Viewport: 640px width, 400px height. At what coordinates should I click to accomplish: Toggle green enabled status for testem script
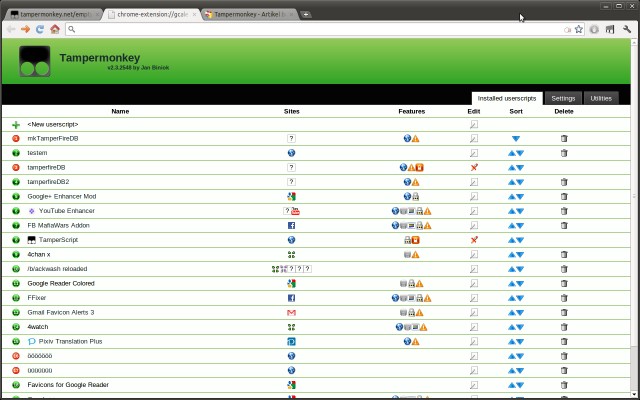click(16, 153)
